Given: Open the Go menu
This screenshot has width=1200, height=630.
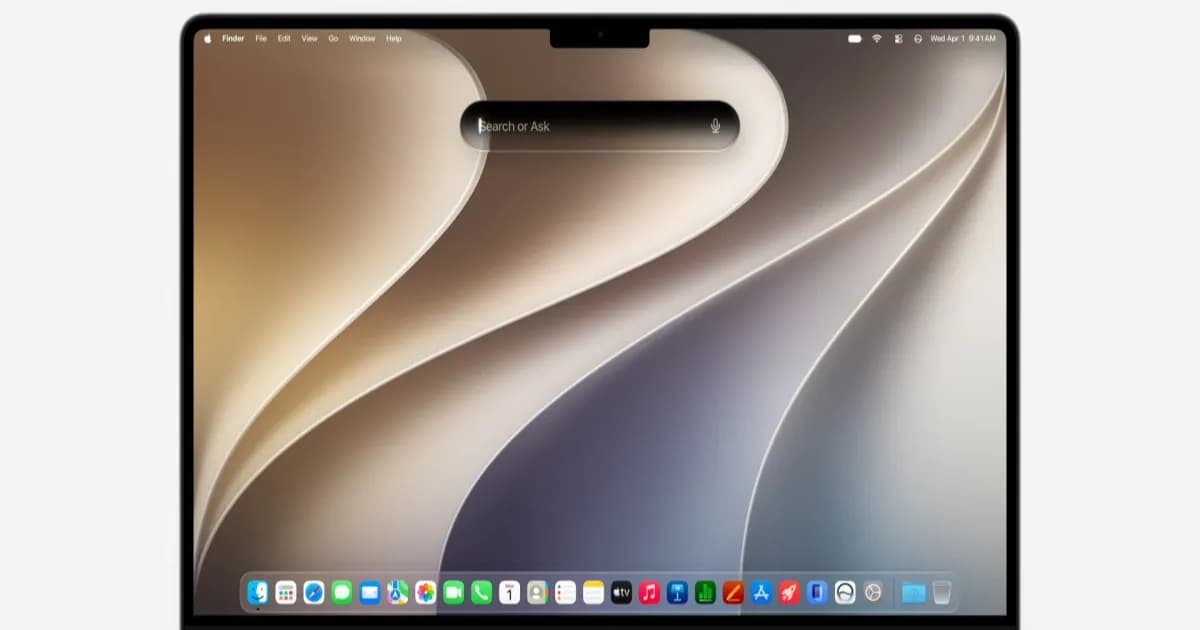Looking at the screenshot, I should pos(333,38).
